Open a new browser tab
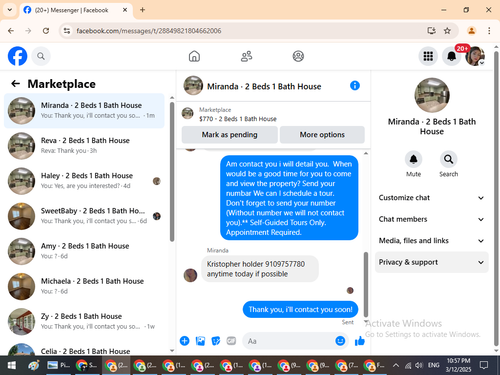 coord(142,10)
